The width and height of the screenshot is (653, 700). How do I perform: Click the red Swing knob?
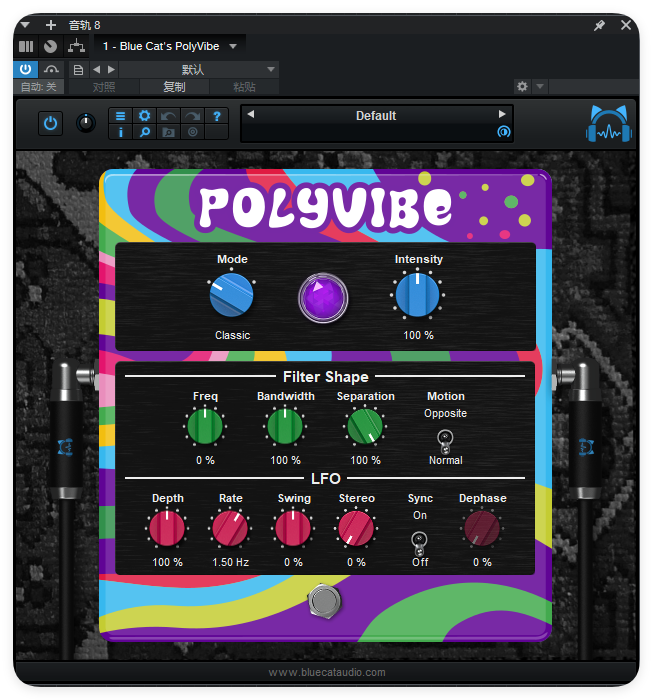click(x=293, y=529)
